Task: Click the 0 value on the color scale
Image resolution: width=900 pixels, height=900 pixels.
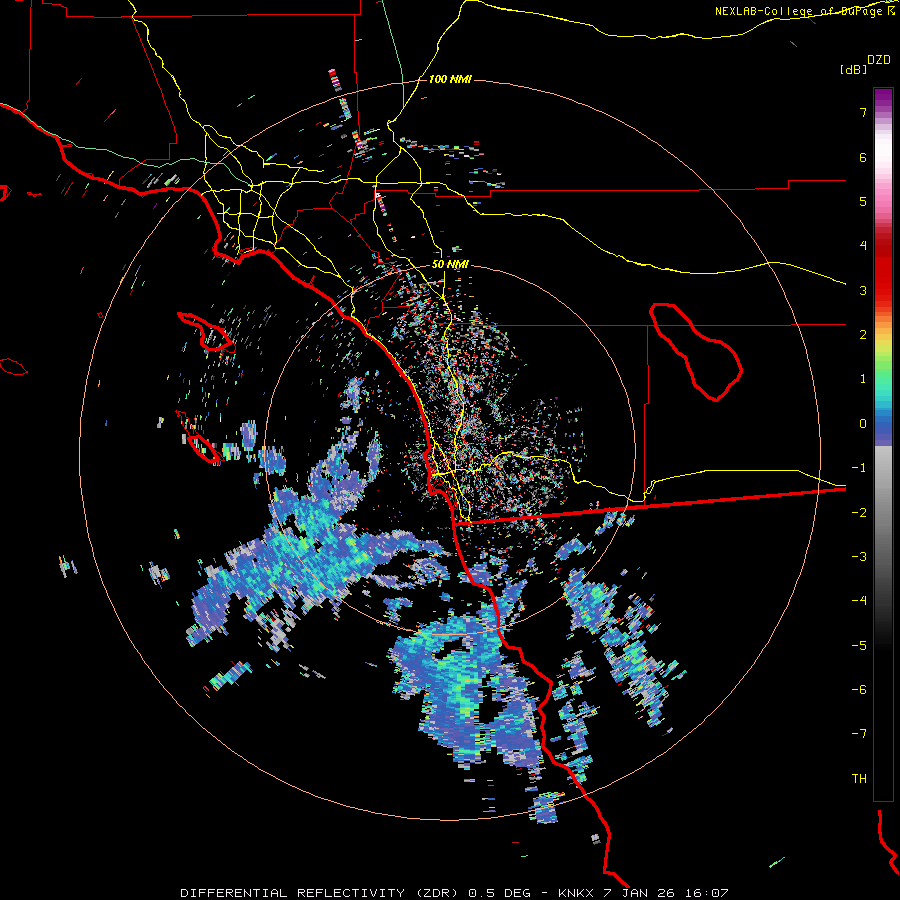Action: click(x=863, y=424)
